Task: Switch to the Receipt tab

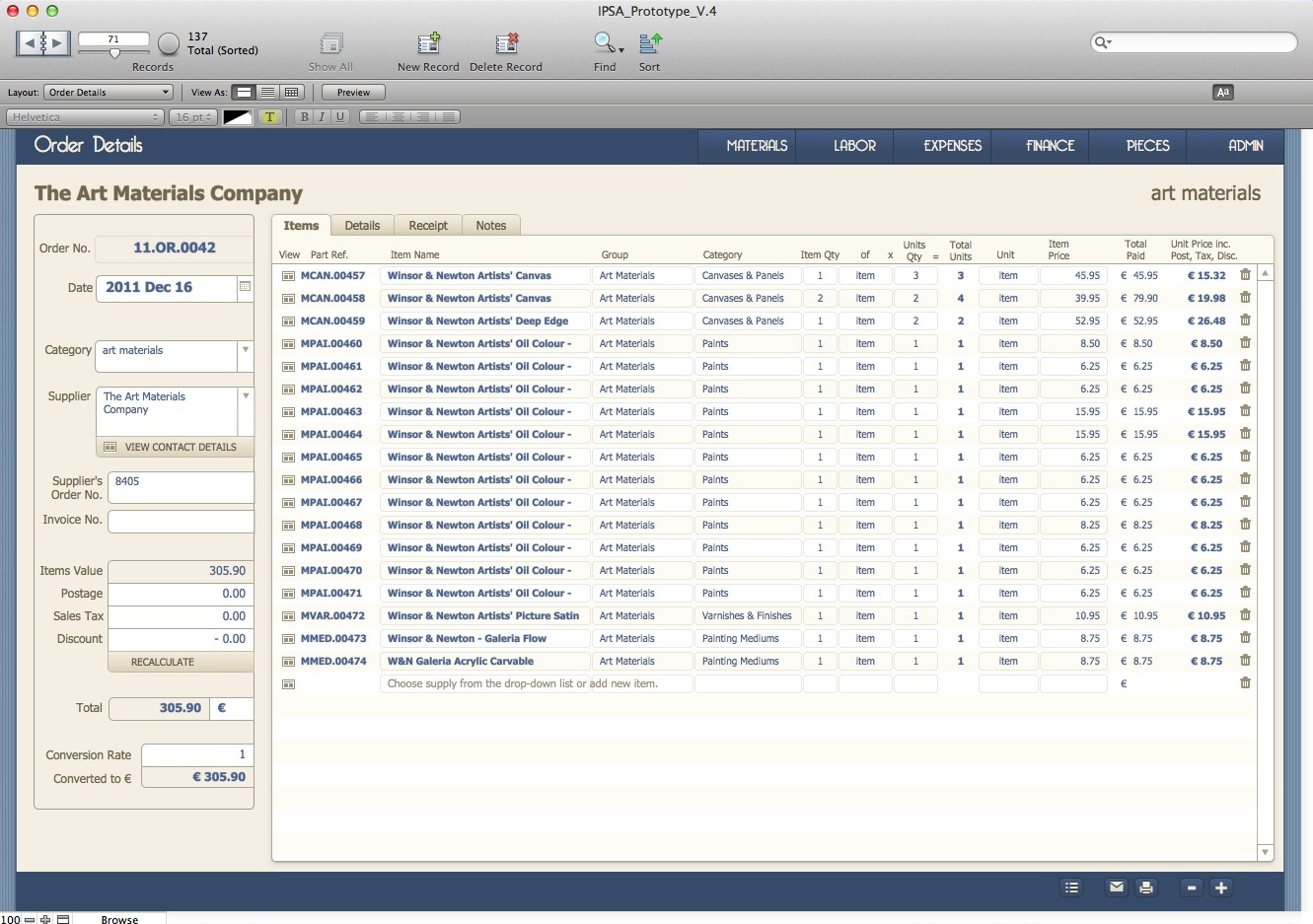Action: tap(428, 226)
